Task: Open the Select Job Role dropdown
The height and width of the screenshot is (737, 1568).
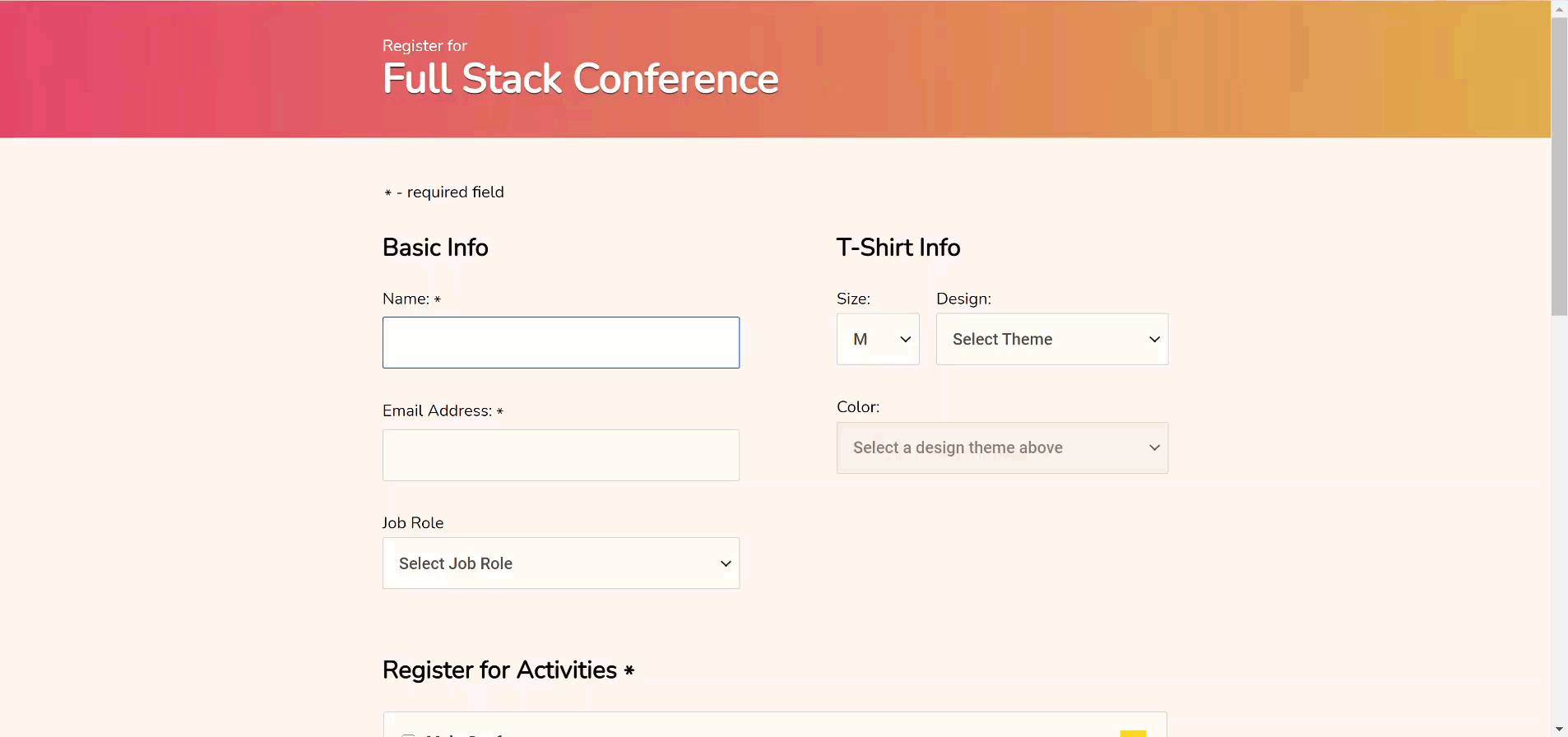Action: (x=561, y=563)
